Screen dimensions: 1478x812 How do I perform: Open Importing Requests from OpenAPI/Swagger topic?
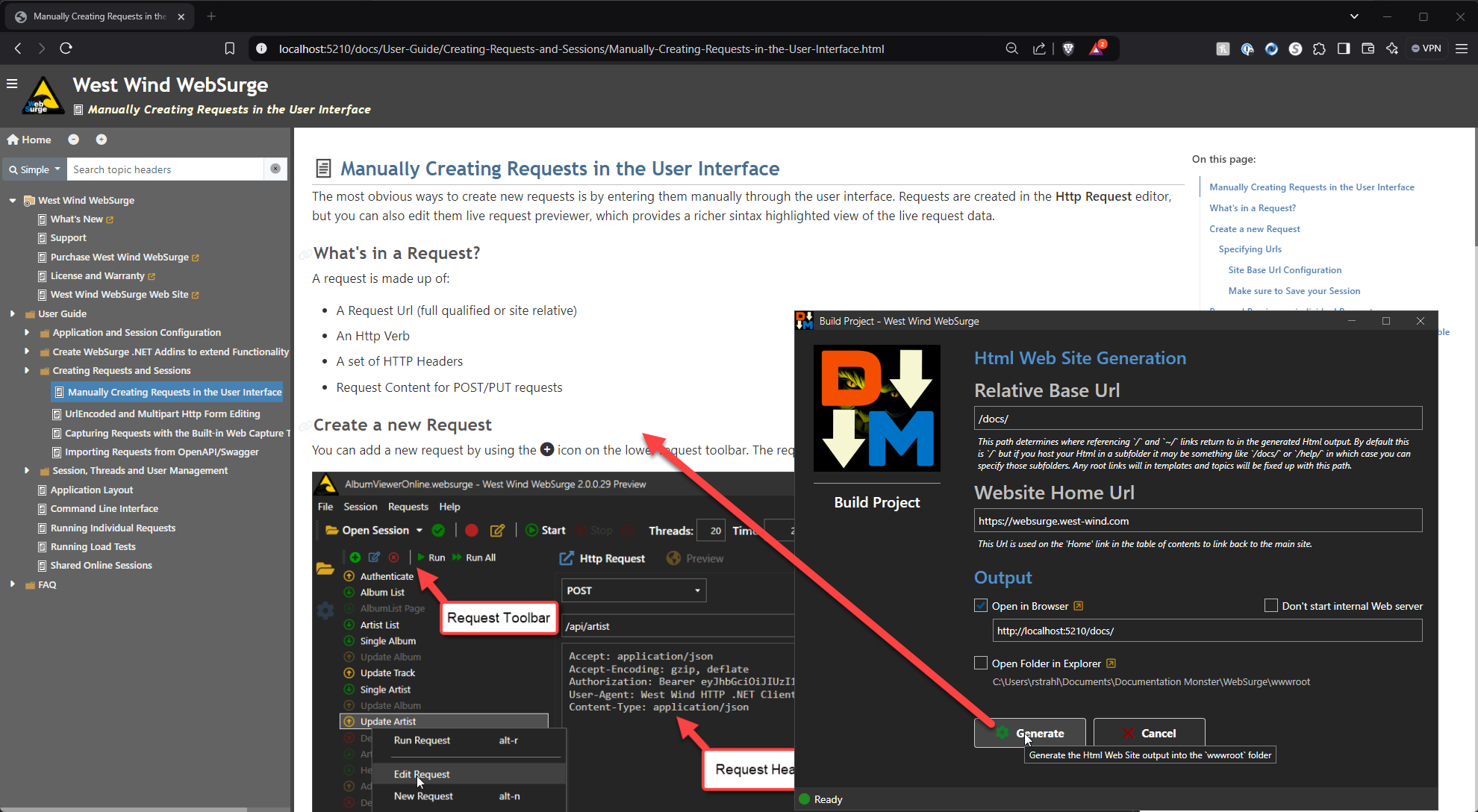162,452
